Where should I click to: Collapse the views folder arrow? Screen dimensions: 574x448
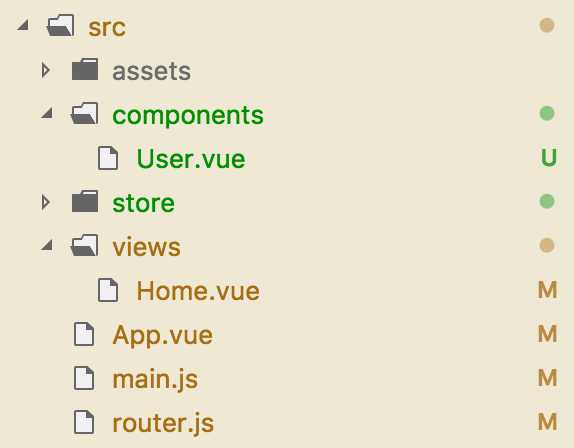coord(47,245)
